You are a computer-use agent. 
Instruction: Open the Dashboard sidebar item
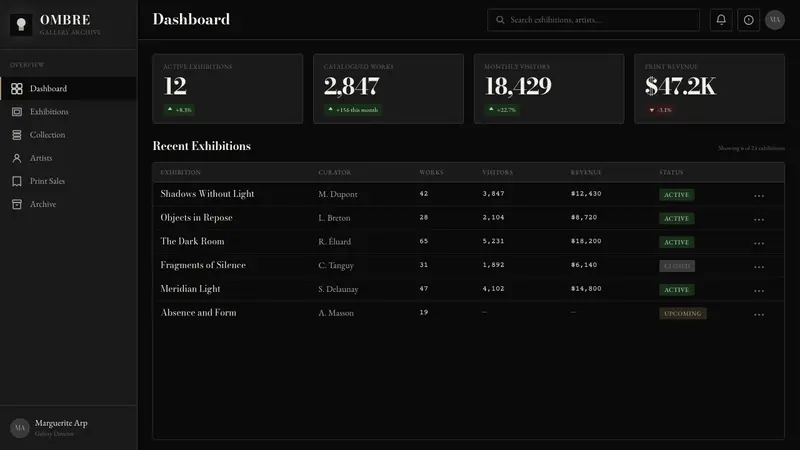tap(68, 88)
